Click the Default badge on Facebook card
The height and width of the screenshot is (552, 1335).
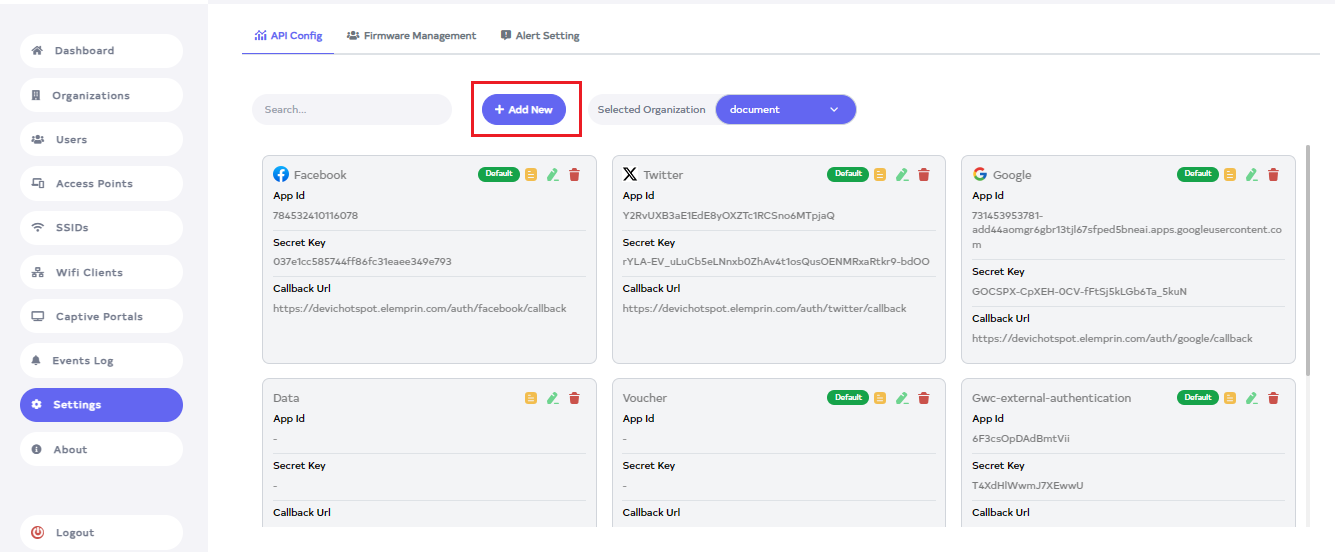coord(498,174)
